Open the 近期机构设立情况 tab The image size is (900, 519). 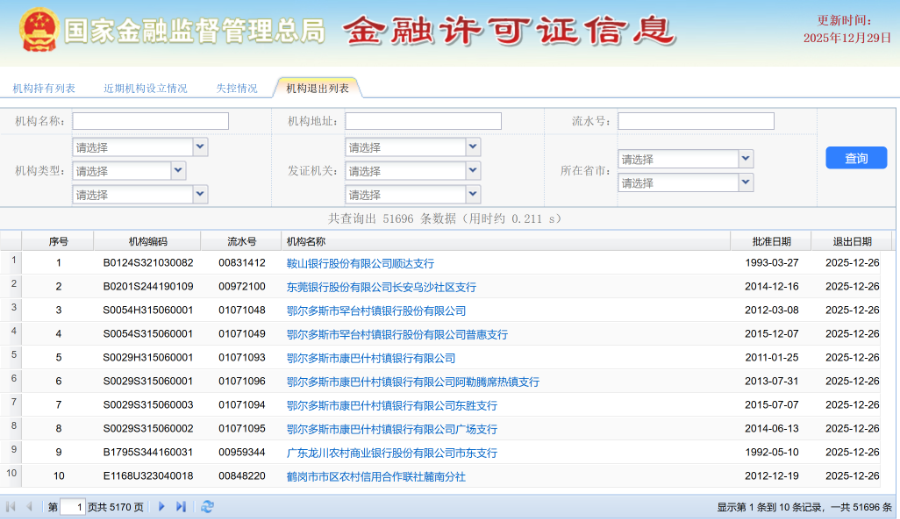click(x=145, y=88)
